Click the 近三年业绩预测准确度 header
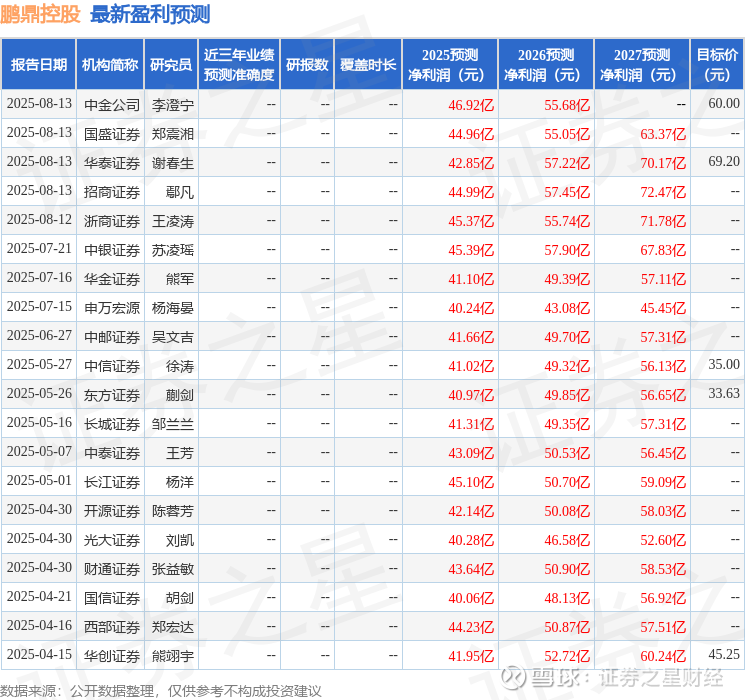This screenshot has width=745, height=700. [239, 65]
